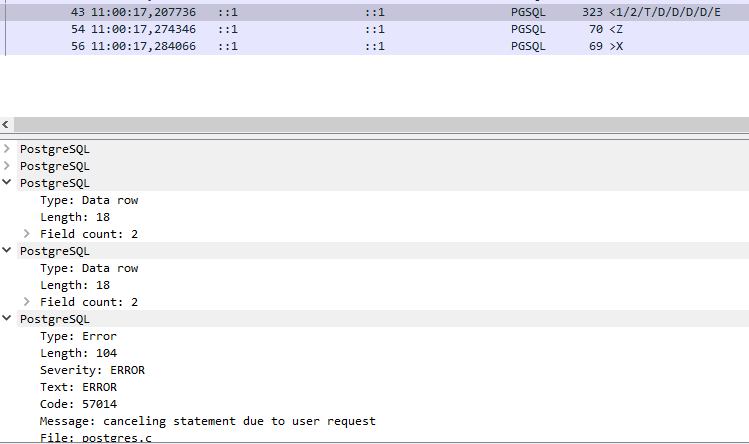The height and width of the screenshot is (444, 749).
Task: Expand the first collapsed PostgreSQL node
Action: coord(7,149)
